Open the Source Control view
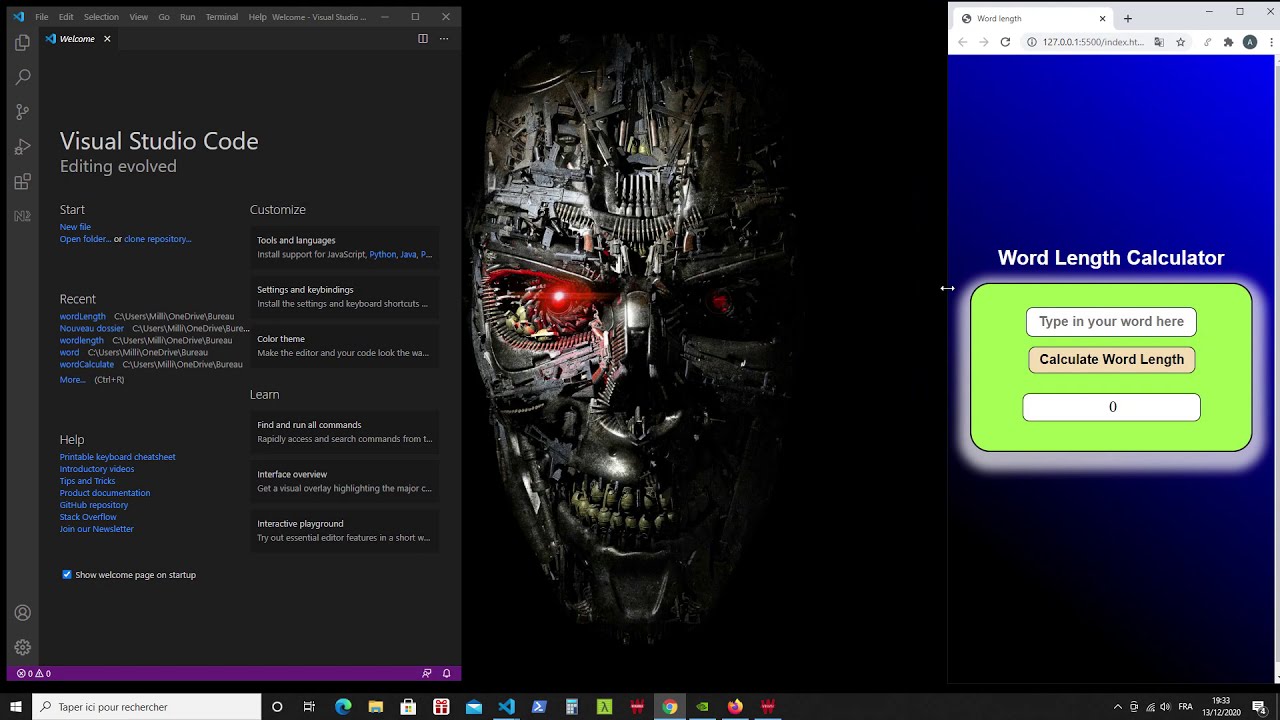This screenshot has height=720, width=1280. [22, 112]
